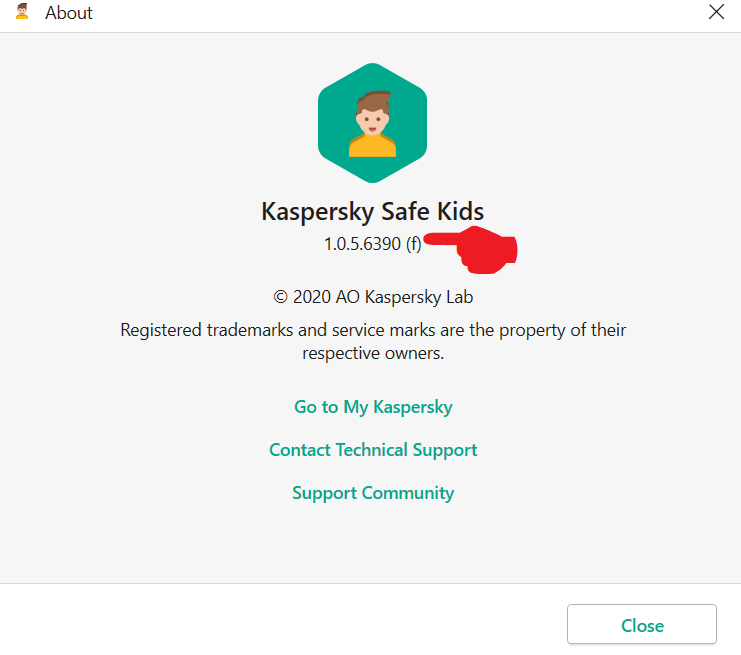Screen dimensions: 741x655
Task: Click the green hexagon Safe Kids logo
Action: click(372, 123)
